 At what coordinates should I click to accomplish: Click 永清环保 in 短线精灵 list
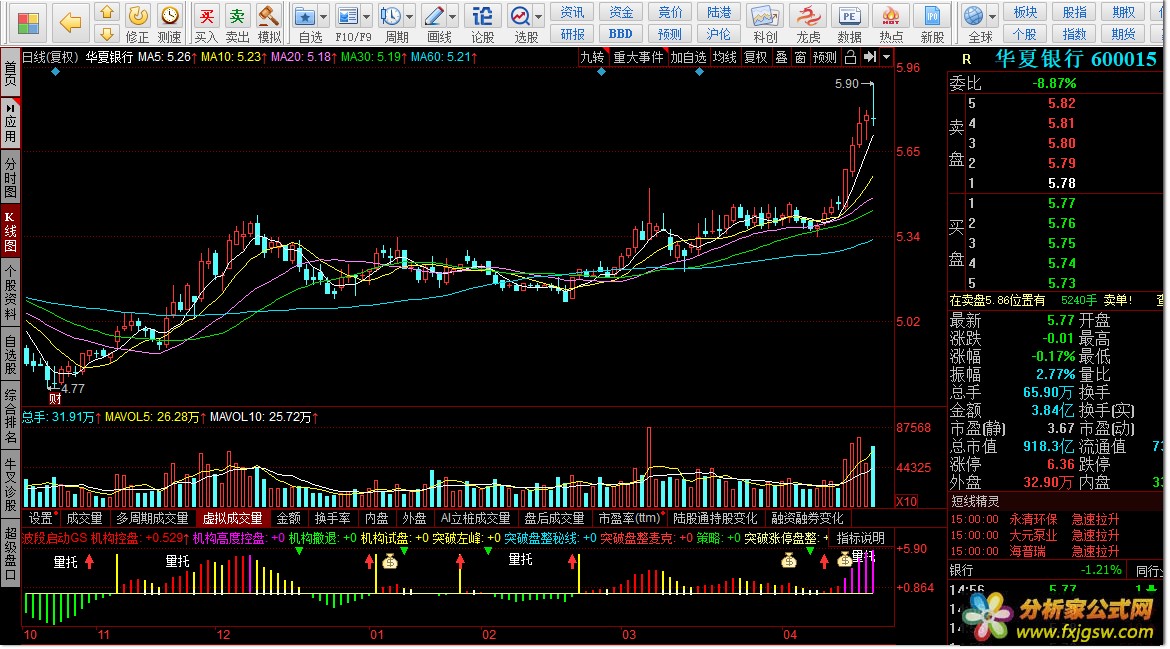tap(1033, 519)
